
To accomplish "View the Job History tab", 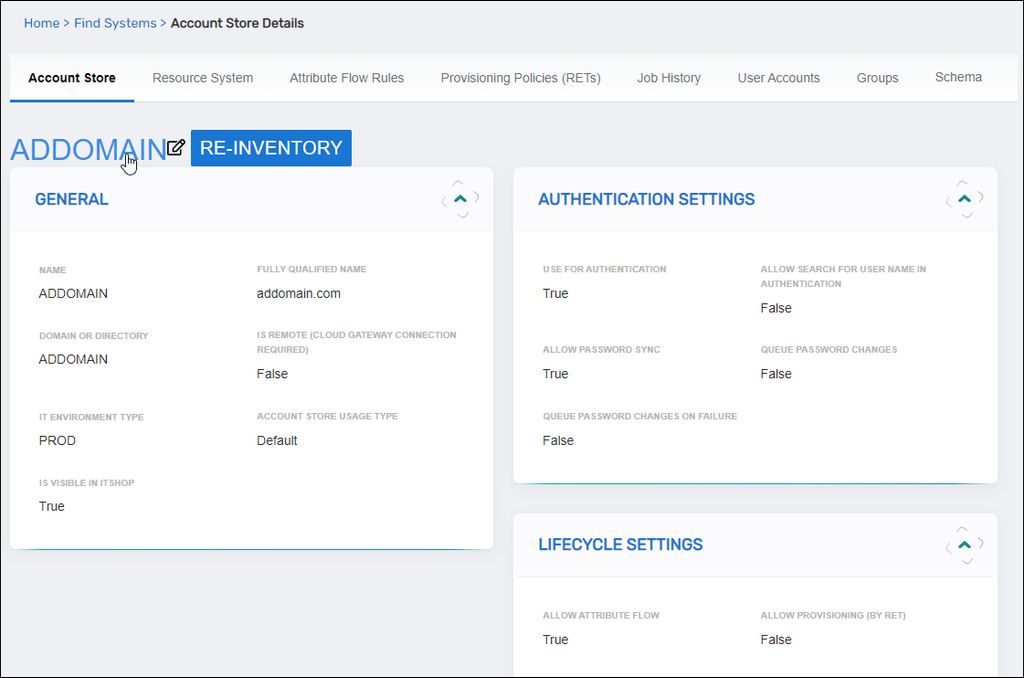I will pos(668,78).
